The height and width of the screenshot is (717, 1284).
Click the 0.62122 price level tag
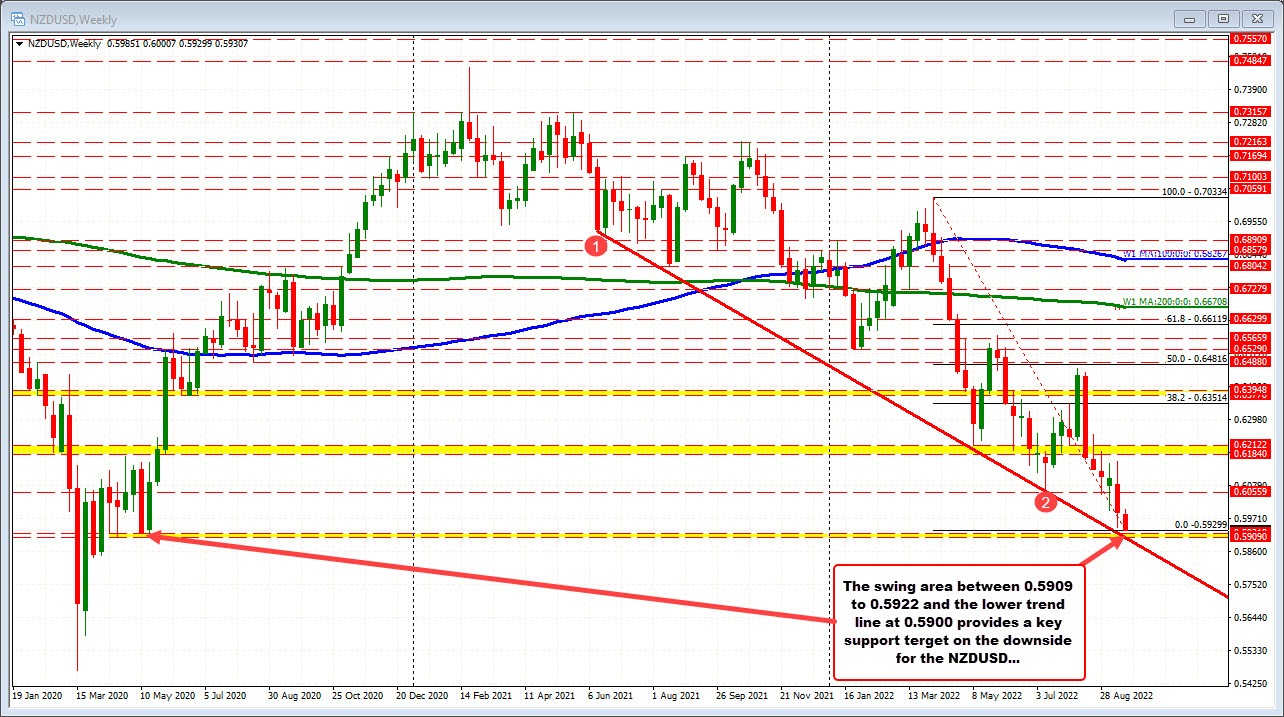click(1251, 444)
